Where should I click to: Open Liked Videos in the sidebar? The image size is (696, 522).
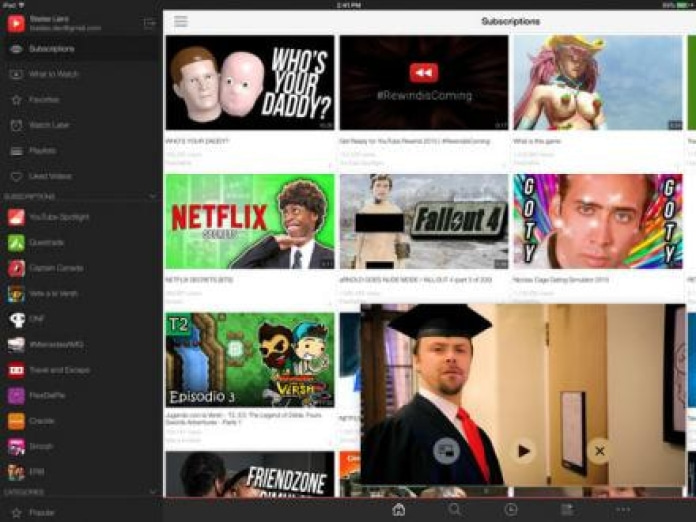(81, 176)
